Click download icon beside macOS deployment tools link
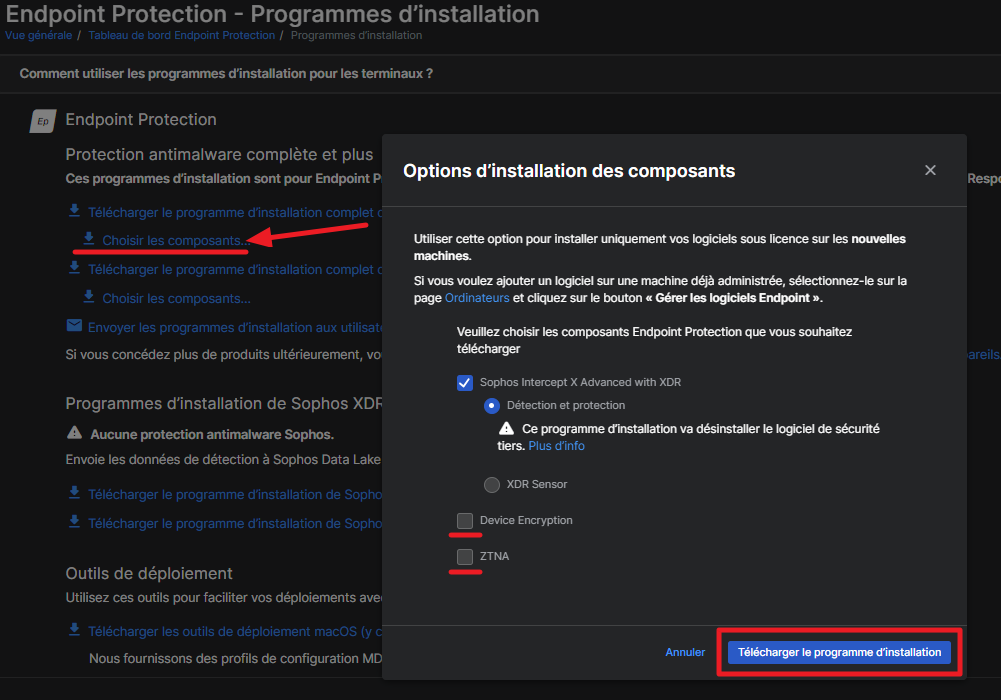The height and width of the screenshot is (700, 1001). point(74,630)
